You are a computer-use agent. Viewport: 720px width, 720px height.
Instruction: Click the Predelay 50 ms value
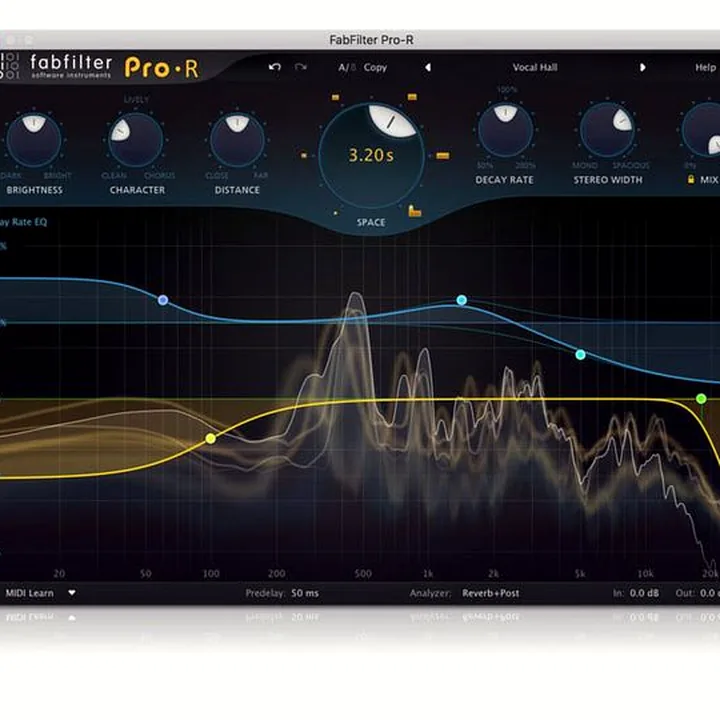pos(305,593)
